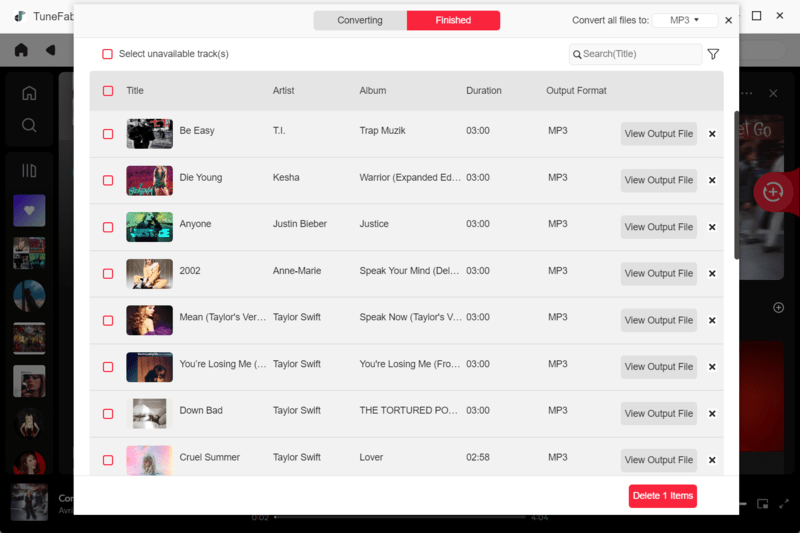Tick the checkbox for You're Losing Me
800x533 pixels.
tap(108, 367)
